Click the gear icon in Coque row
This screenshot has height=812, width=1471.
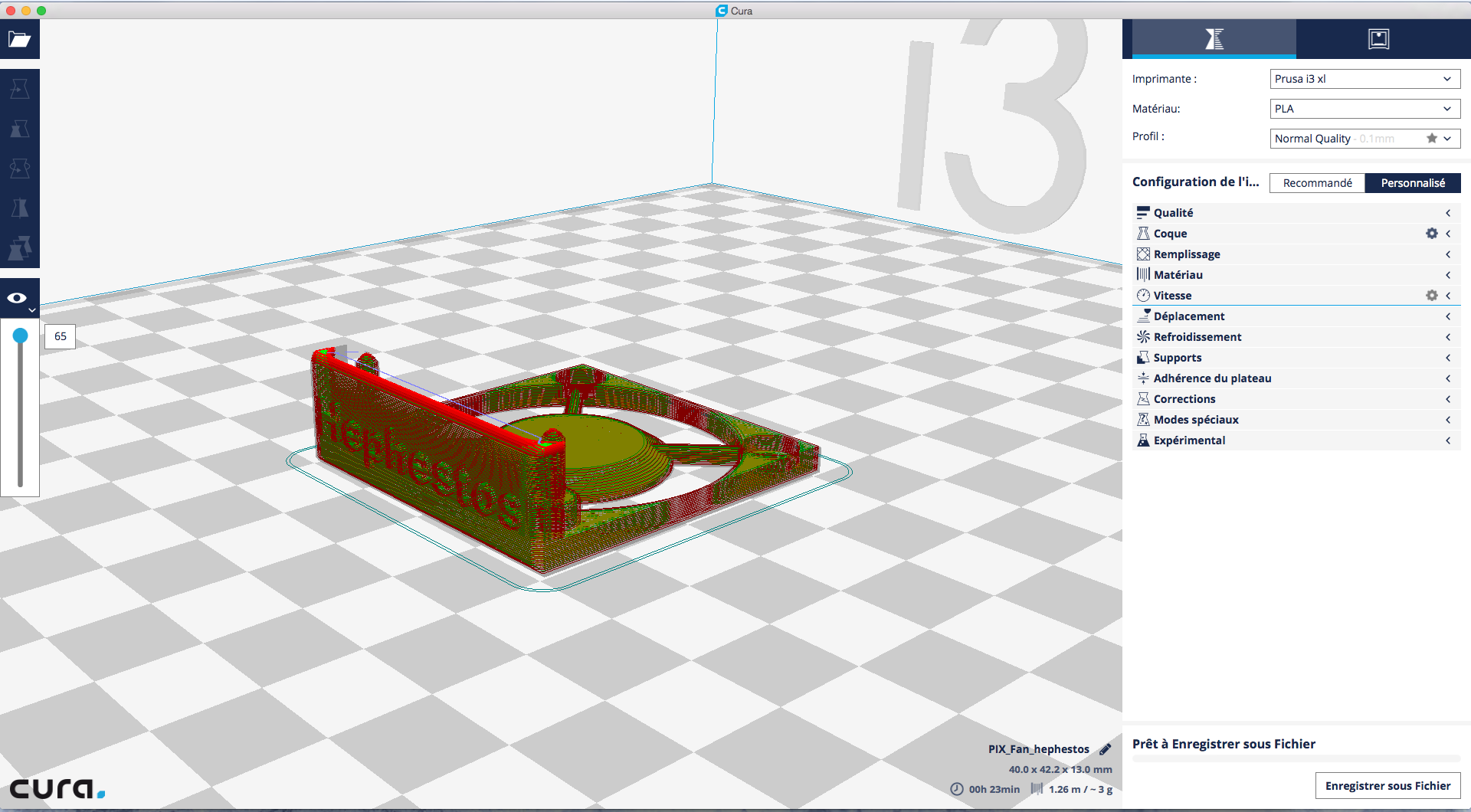pyautogui.click(x=1431, y=234)
